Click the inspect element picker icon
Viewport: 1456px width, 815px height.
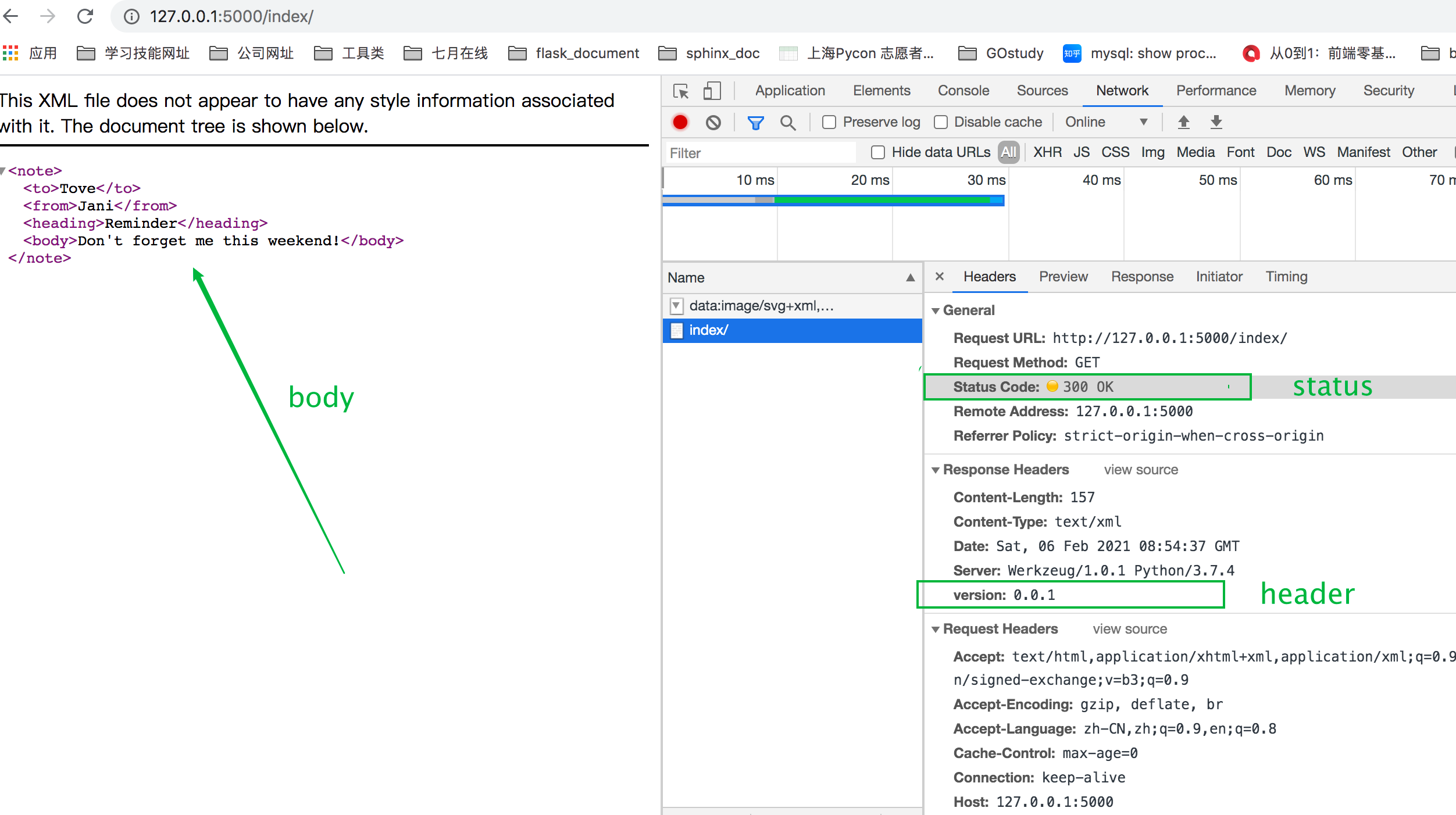pos(680,91)
